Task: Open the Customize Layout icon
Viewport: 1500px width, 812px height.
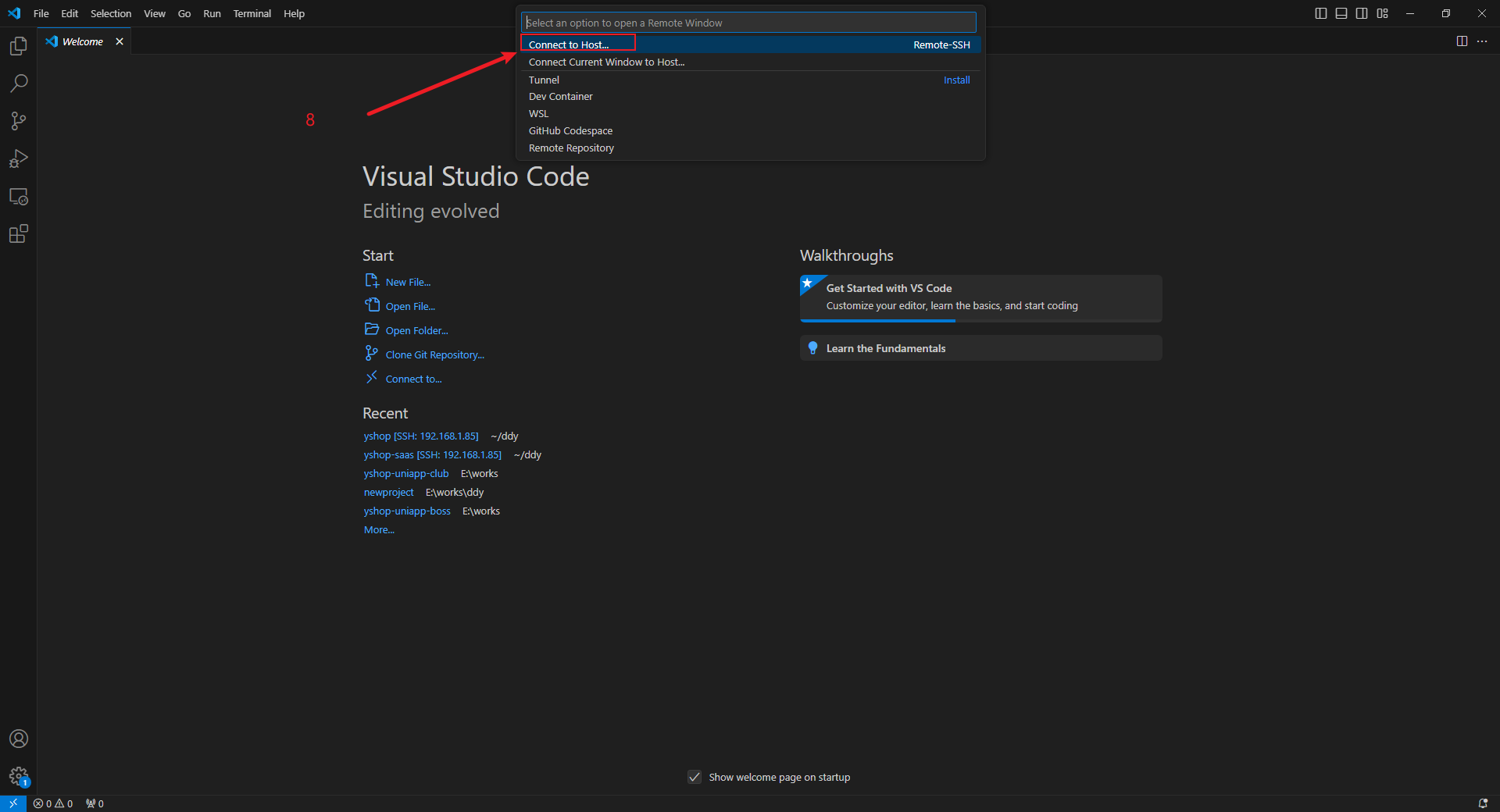Action: (x=1383, y=13)
